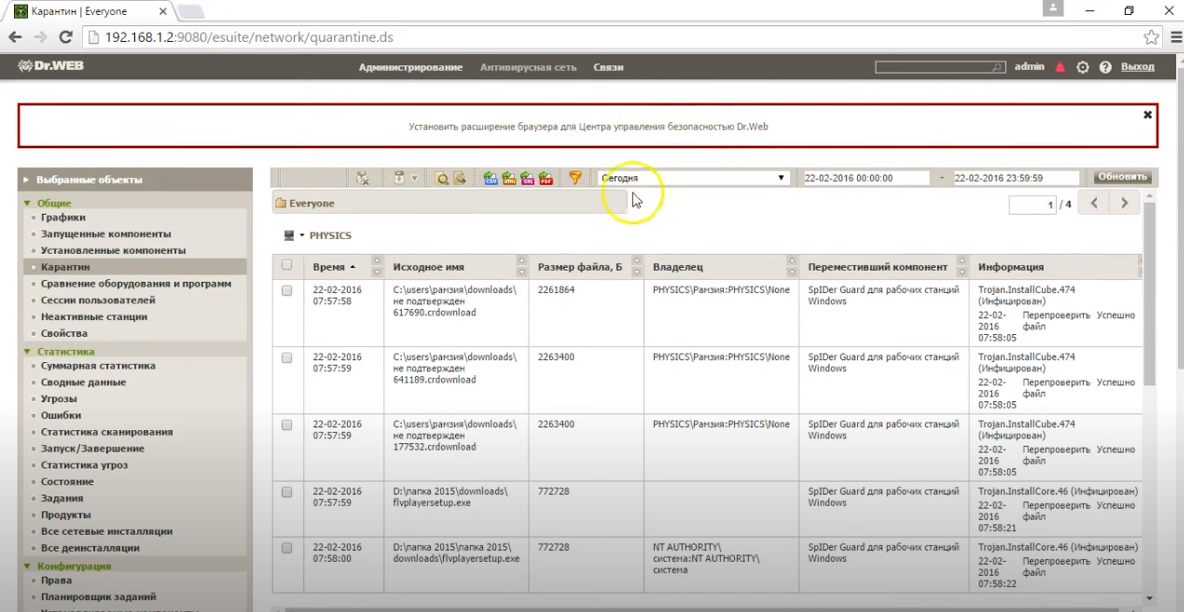Open Суммарная статистика in sidebar
This screenshot has width=1184, height=612.
pos(98,366)
